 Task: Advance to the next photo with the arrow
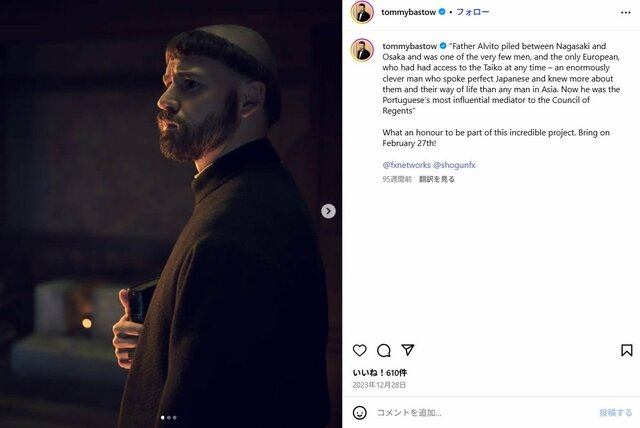point(328,211)
